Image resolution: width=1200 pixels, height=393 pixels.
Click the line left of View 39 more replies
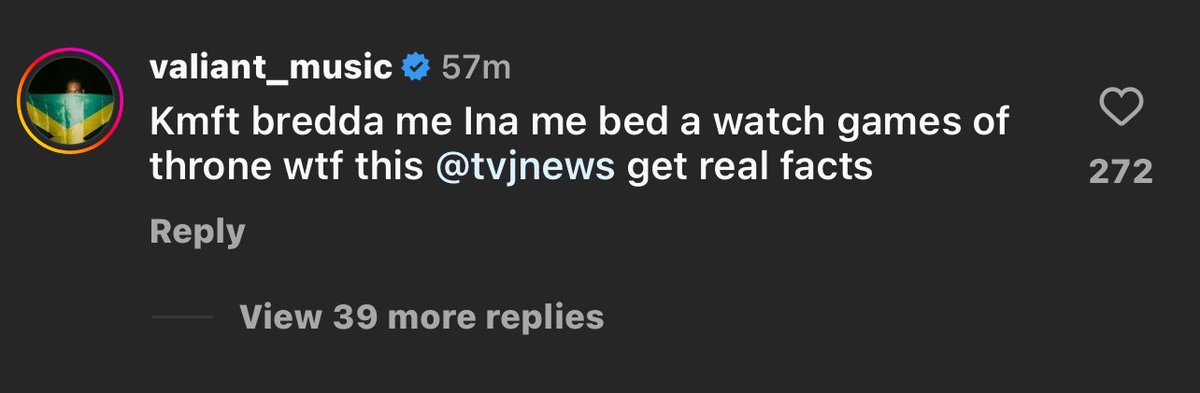click(181, 317)
